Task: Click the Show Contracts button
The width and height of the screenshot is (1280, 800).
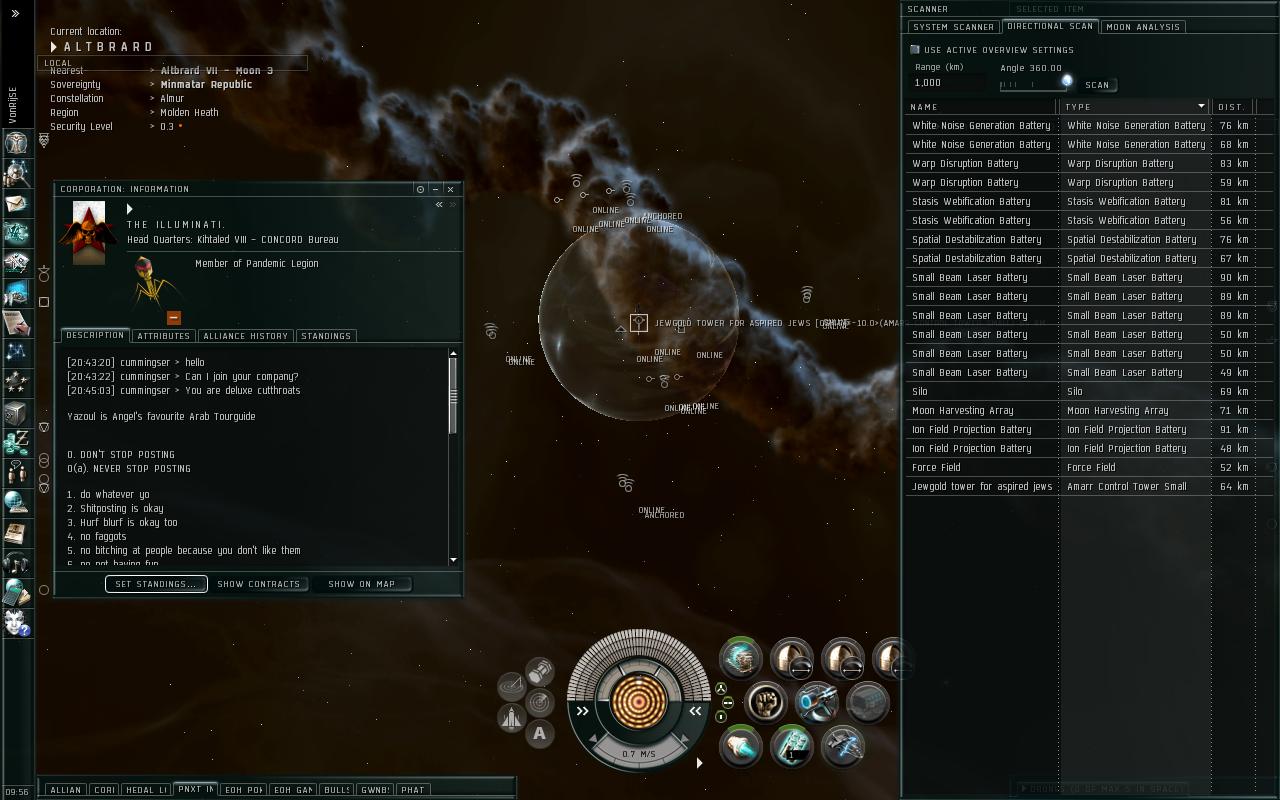Action: 258,584
